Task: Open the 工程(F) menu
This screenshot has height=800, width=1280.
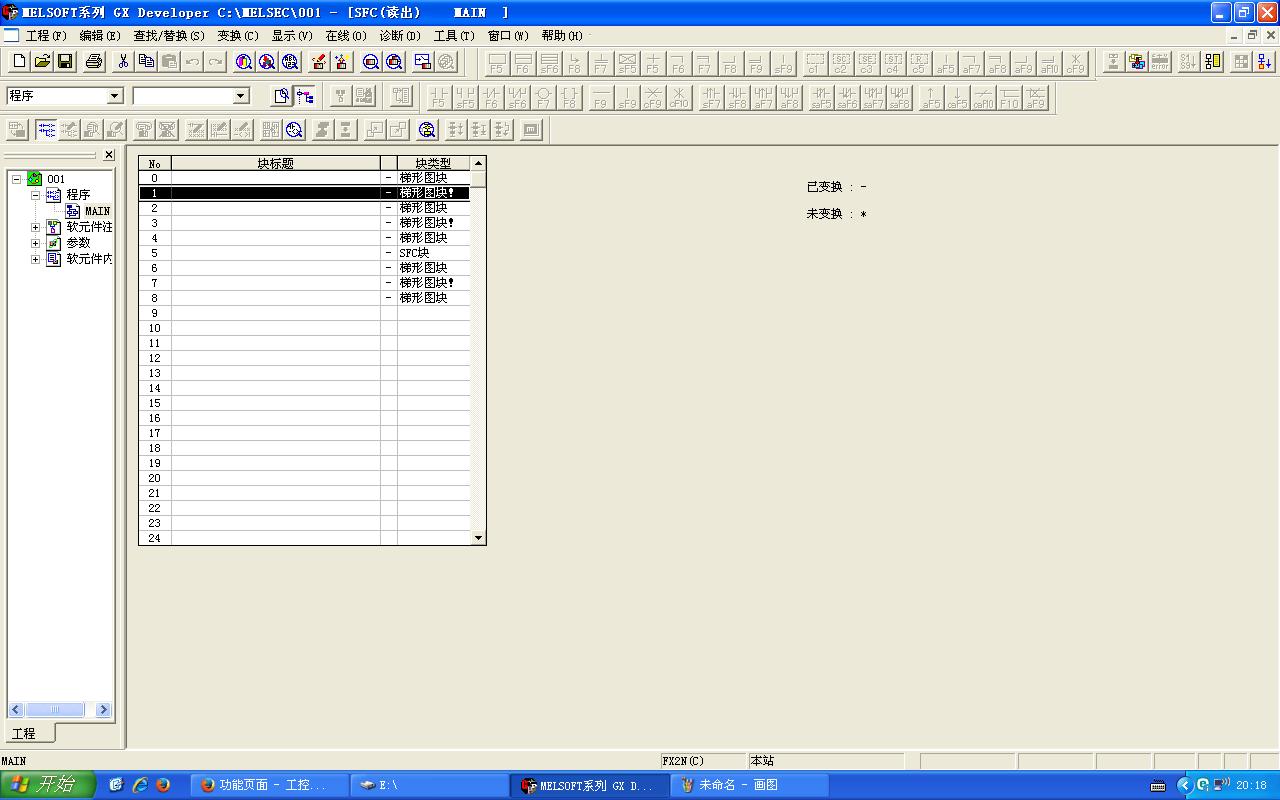Action: (x=45, y=36)
